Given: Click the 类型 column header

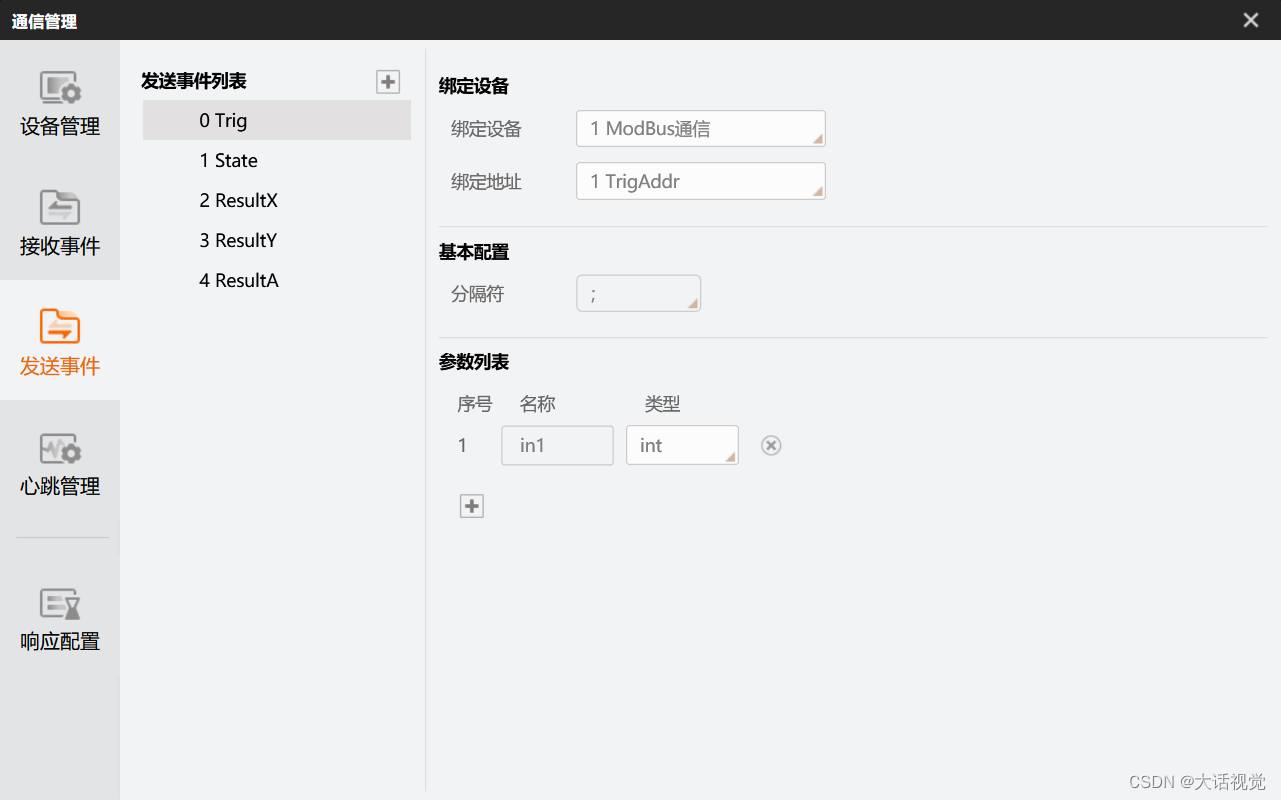Looking at the screenshot, I should [662, 404].
